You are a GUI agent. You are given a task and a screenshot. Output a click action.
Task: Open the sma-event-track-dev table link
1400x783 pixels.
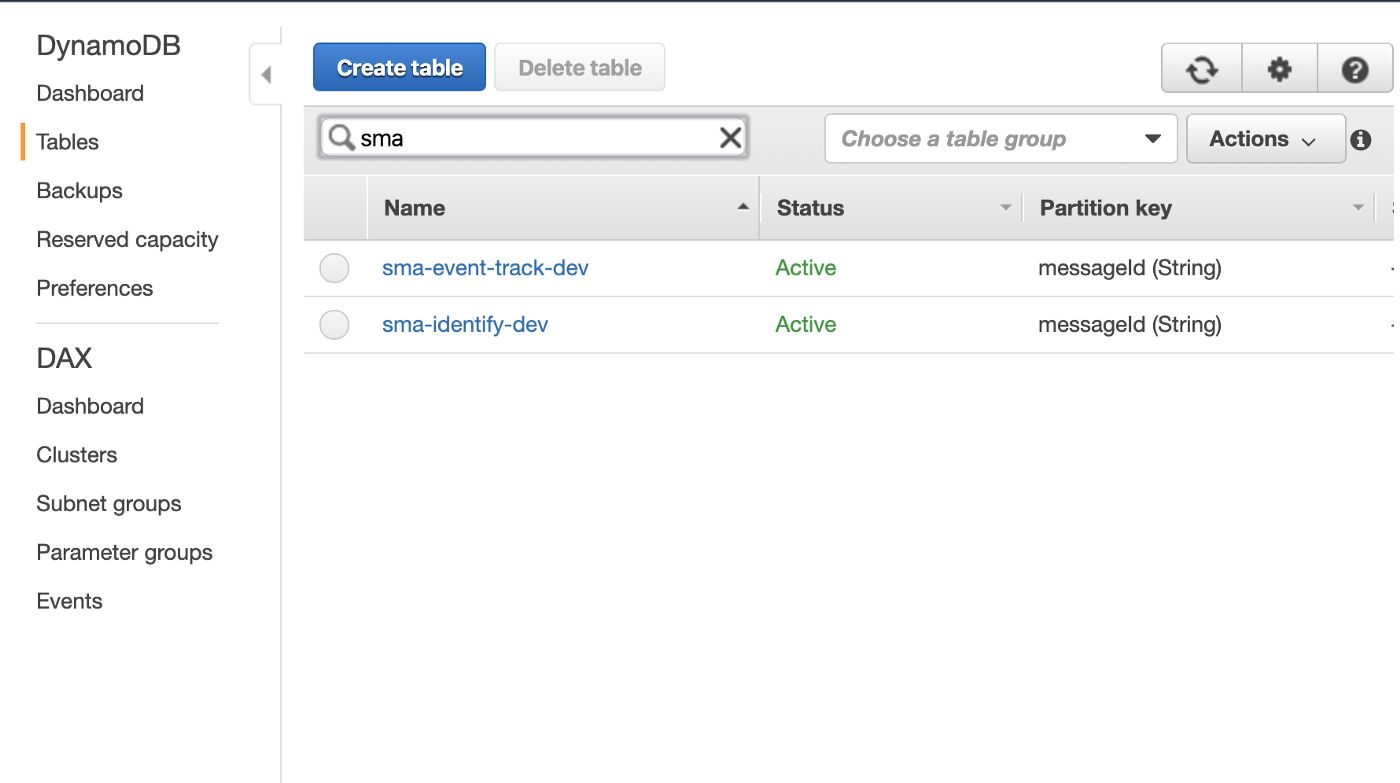[x=485, y=268]
